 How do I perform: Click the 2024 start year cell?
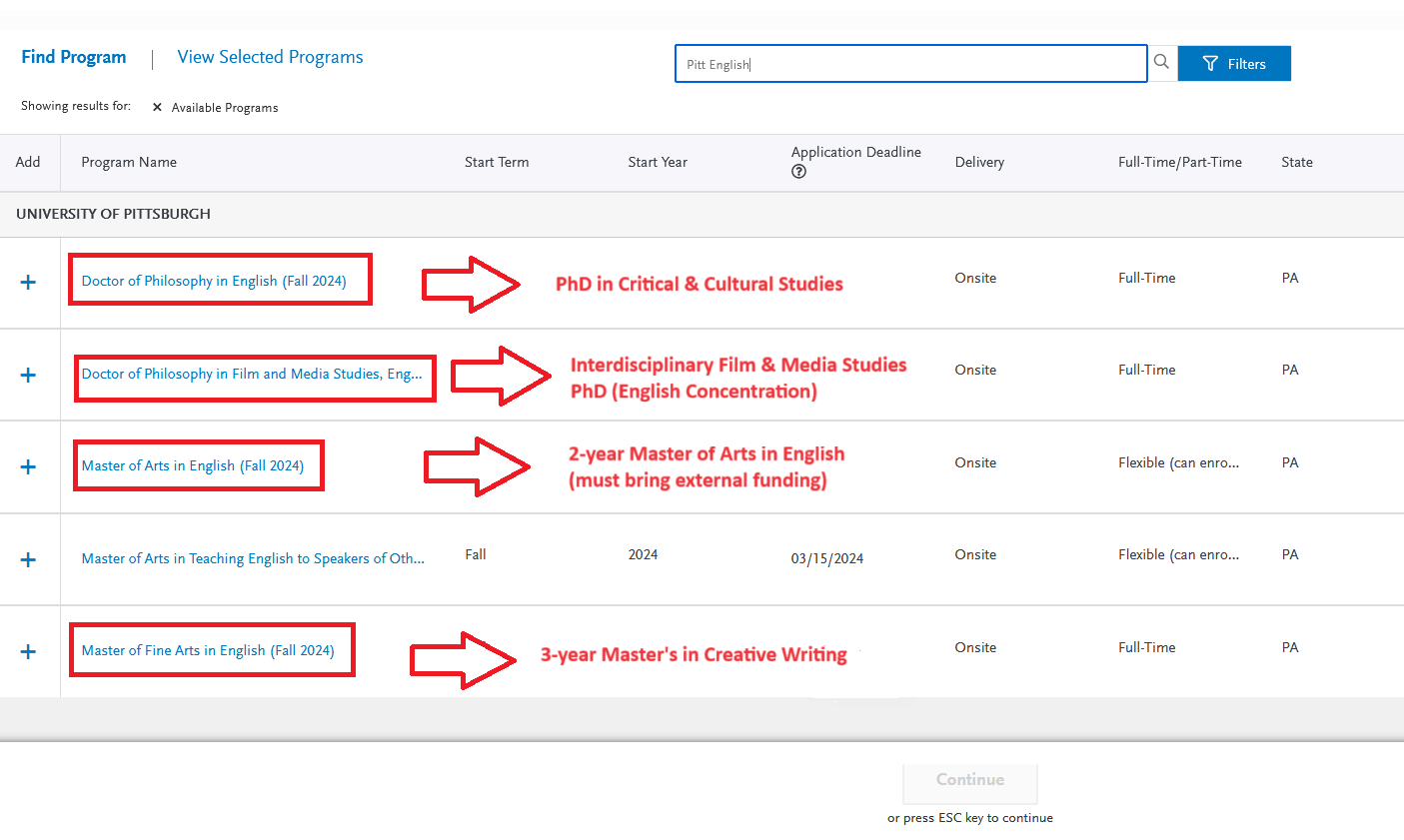[x=643, y=554]
